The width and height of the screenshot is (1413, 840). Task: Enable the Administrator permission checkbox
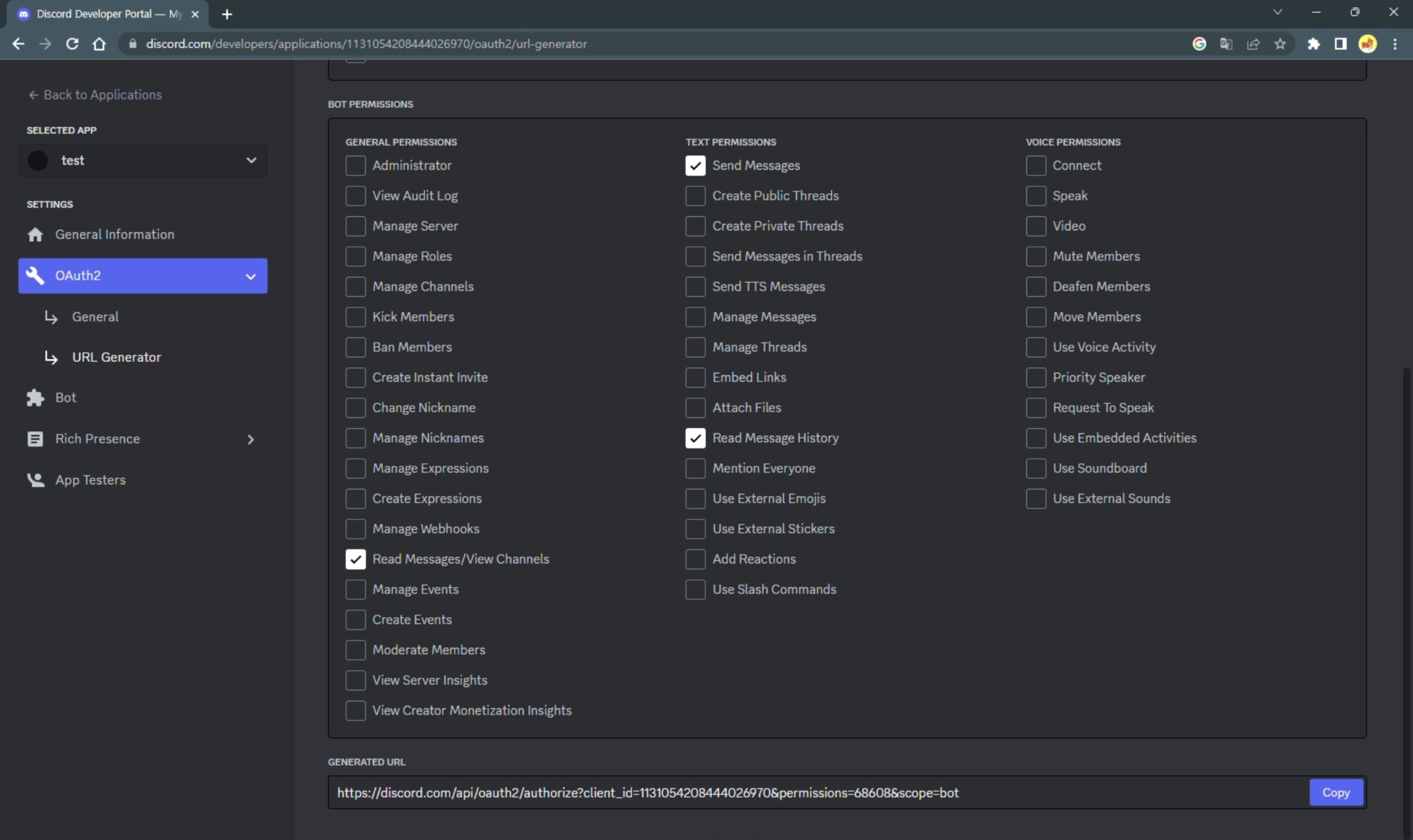pyautogui.click(x=355, y=165)
